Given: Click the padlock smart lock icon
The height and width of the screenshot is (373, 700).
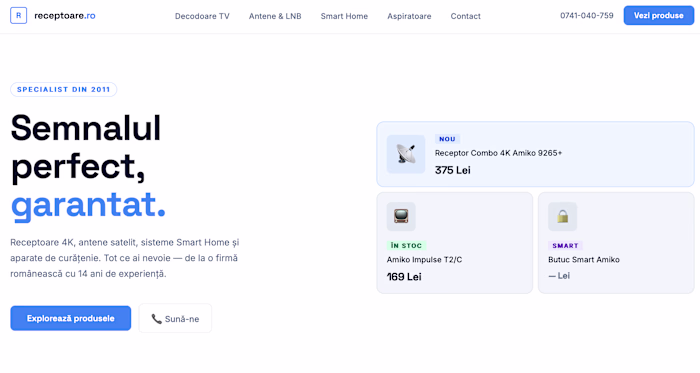Looking at the screenshot, I should [x=562, y=216].
